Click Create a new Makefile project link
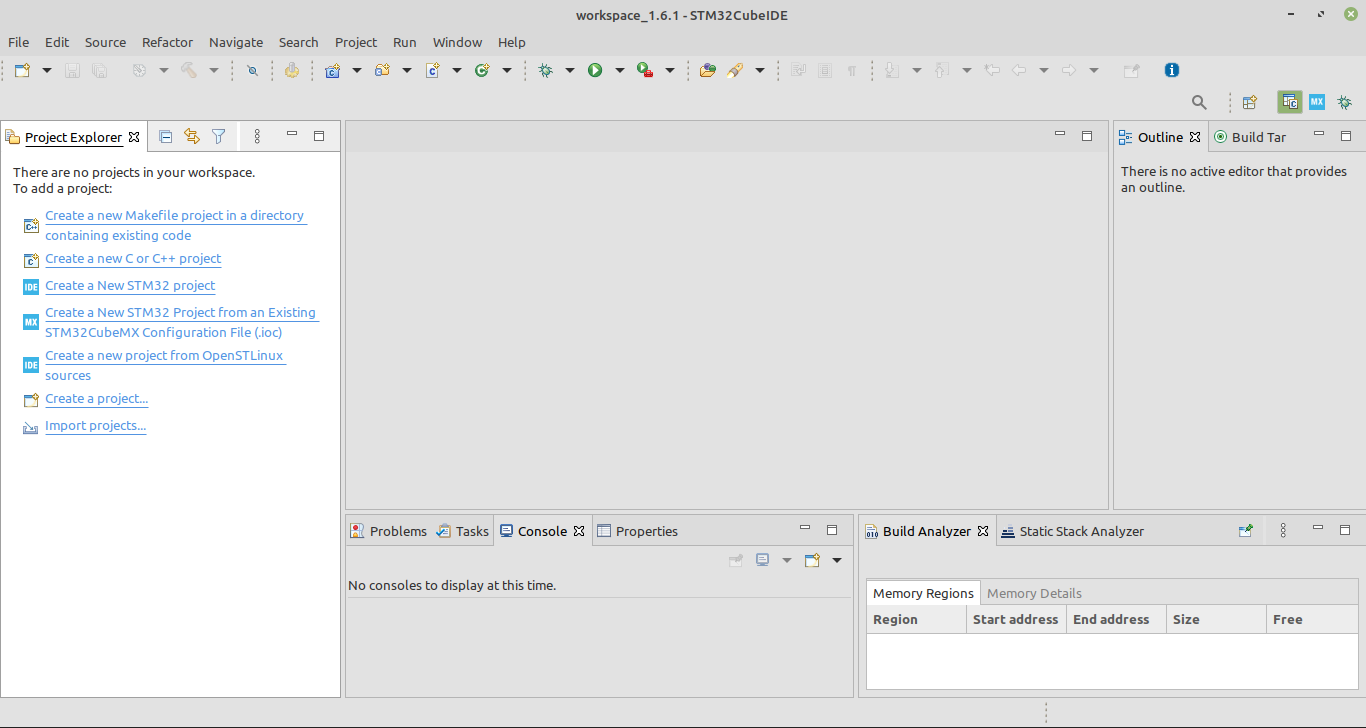Screen dimensions: 1366x728 [175, 225]
